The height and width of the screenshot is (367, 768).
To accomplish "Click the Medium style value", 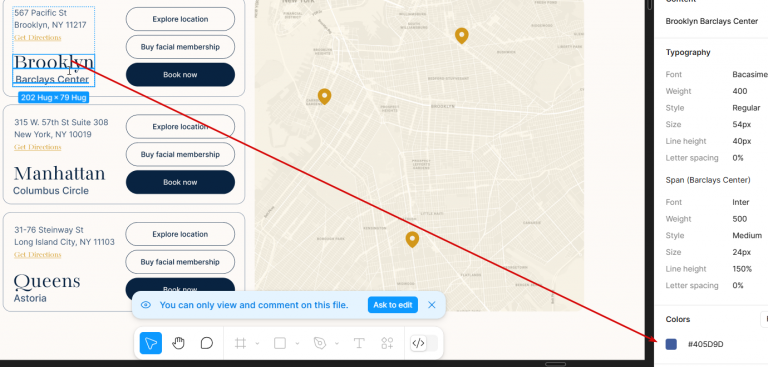I will pos(747,236).
